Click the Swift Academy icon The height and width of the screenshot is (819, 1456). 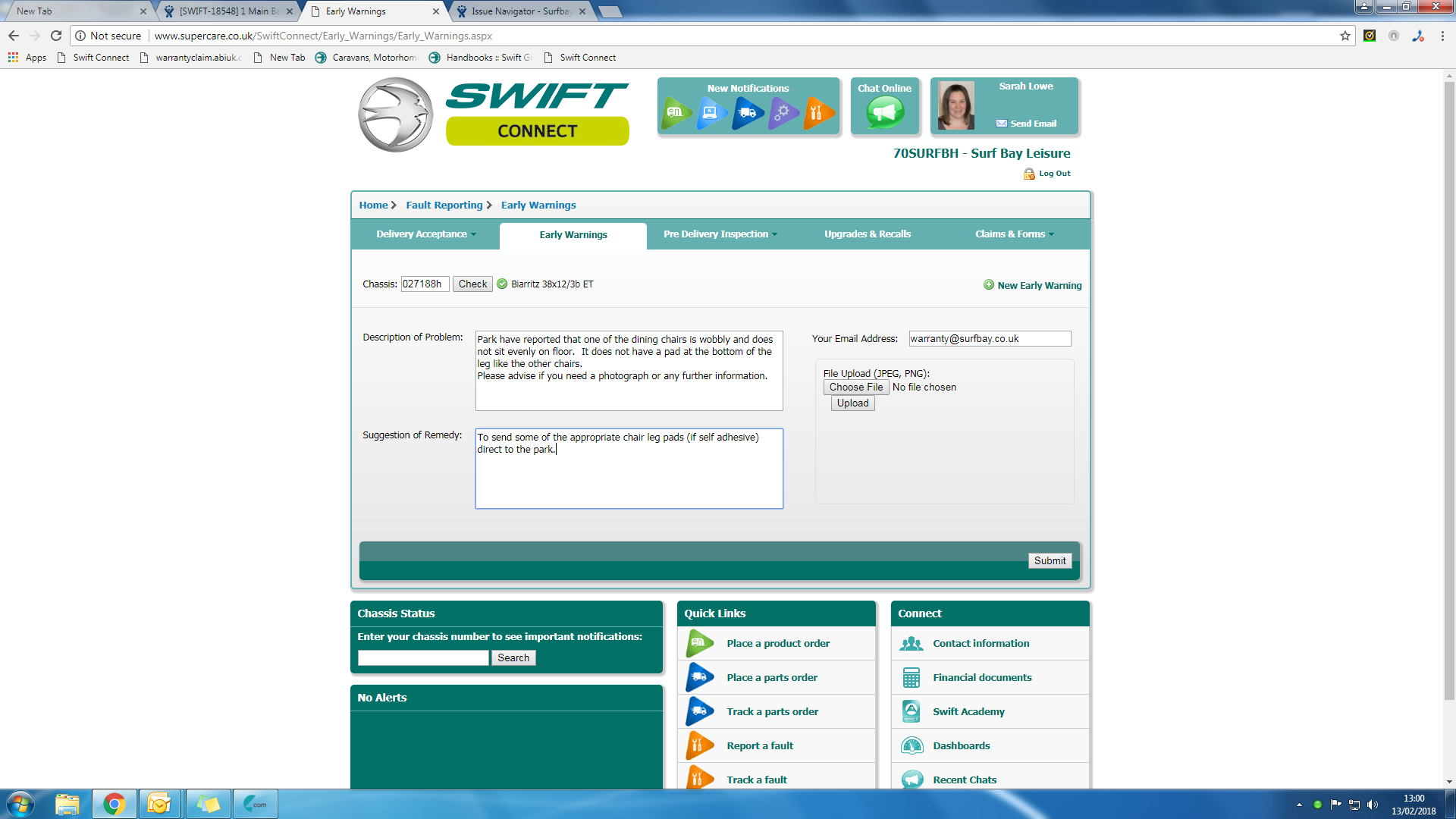coord(911,712)
